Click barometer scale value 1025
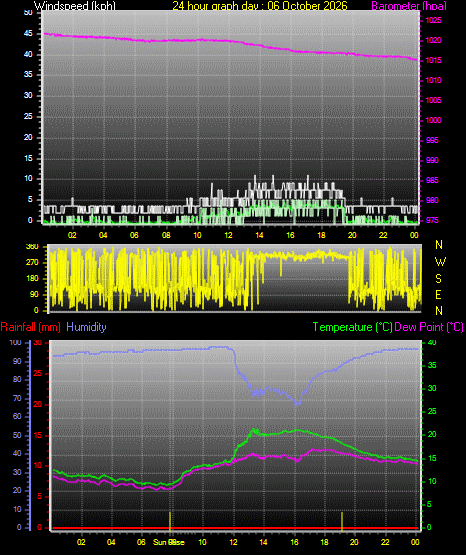 [x=433, y=20]
